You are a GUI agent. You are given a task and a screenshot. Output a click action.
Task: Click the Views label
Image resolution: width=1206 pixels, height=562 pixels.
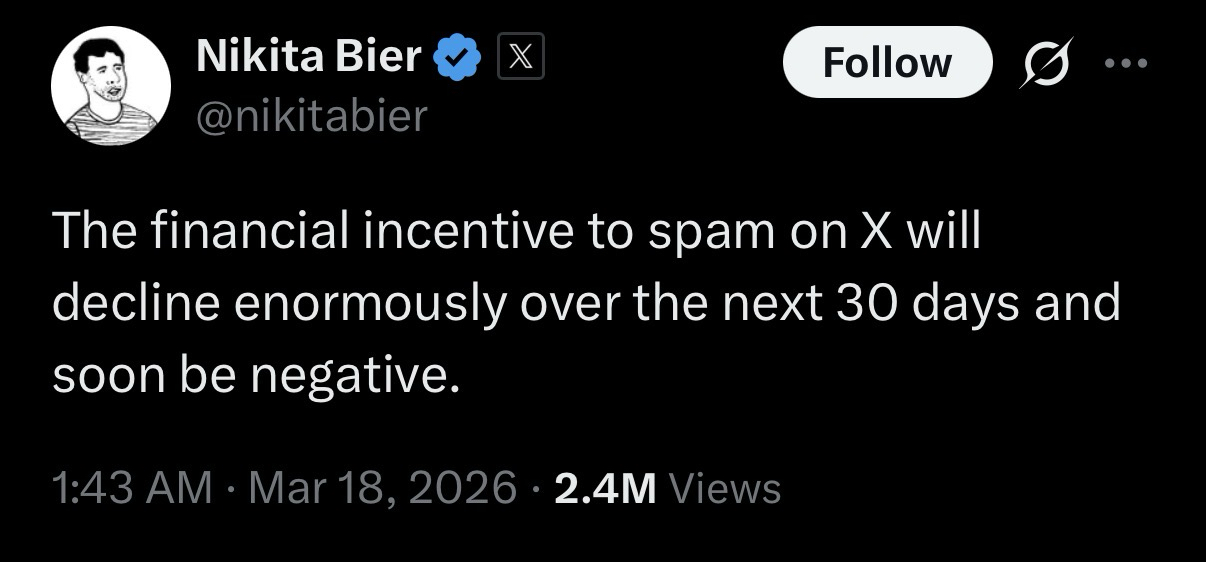[x=723, y=488]
